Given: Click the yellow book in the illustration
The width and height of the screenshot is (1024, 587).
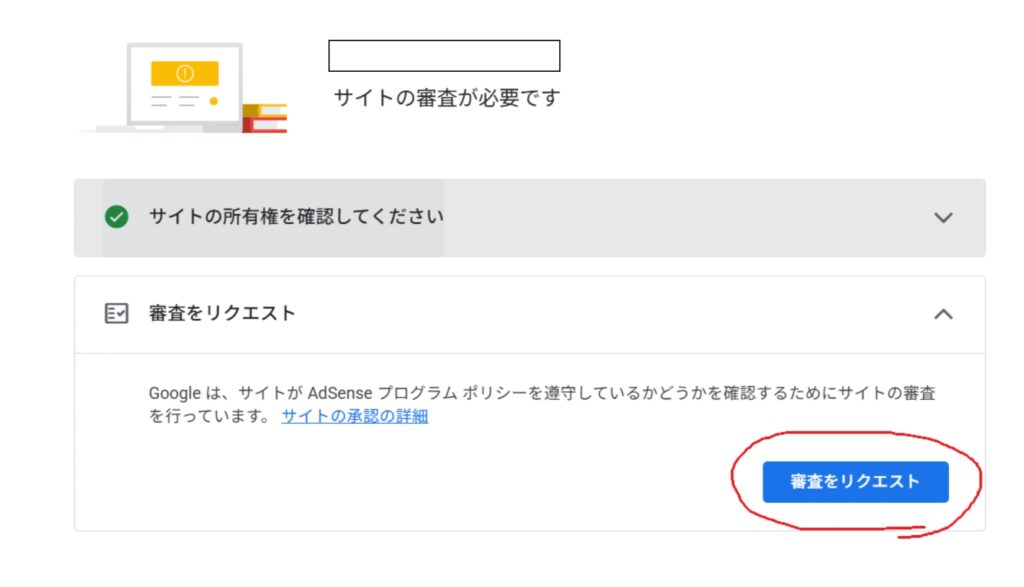Looking at the screenshot, I should [268, 110].
